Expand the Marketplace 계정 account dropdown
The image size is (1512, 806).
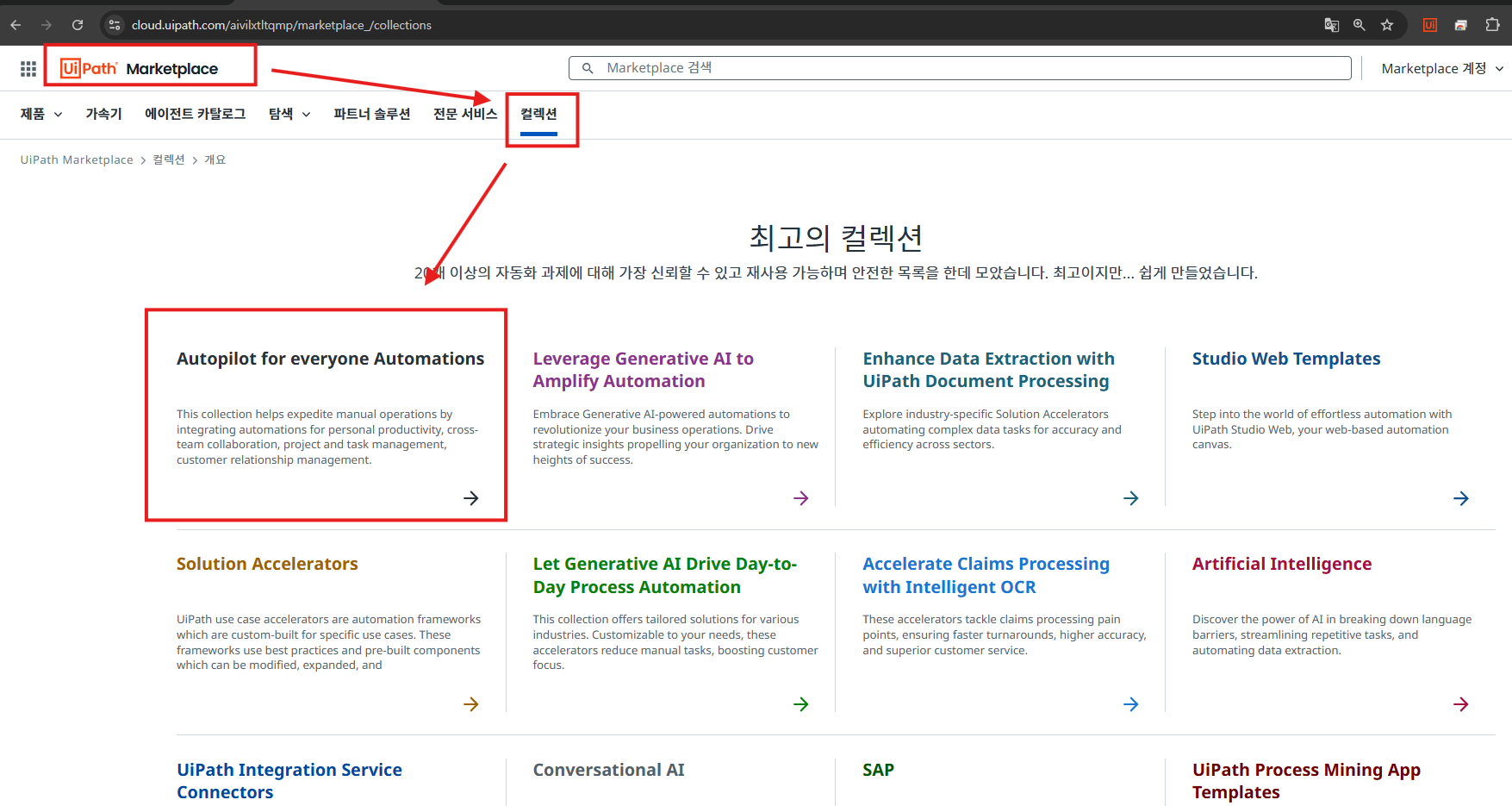click(1442, 68)
